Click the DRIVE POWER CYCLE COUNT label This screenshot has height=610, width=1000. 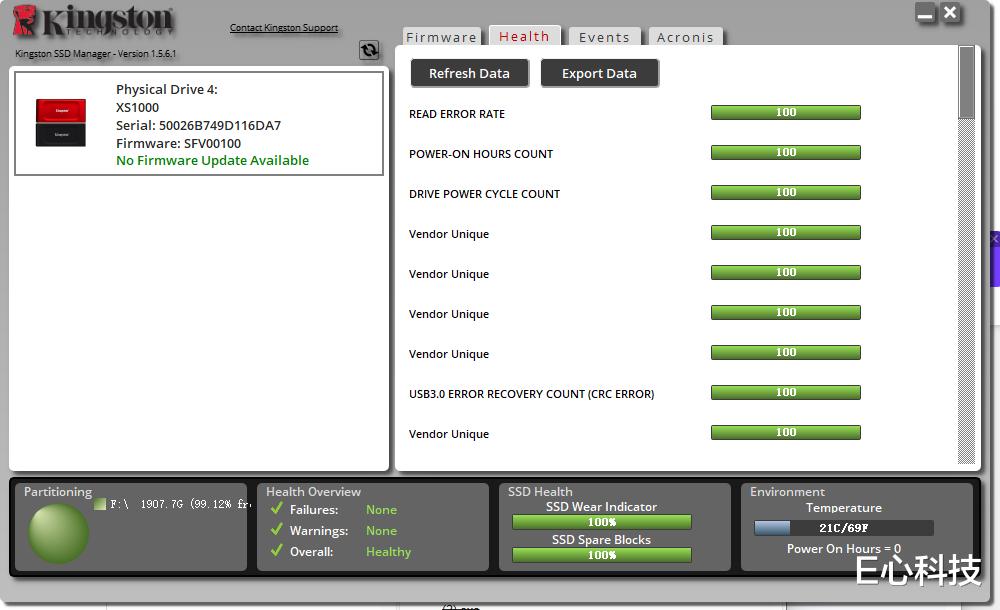[x=484, y=194]
